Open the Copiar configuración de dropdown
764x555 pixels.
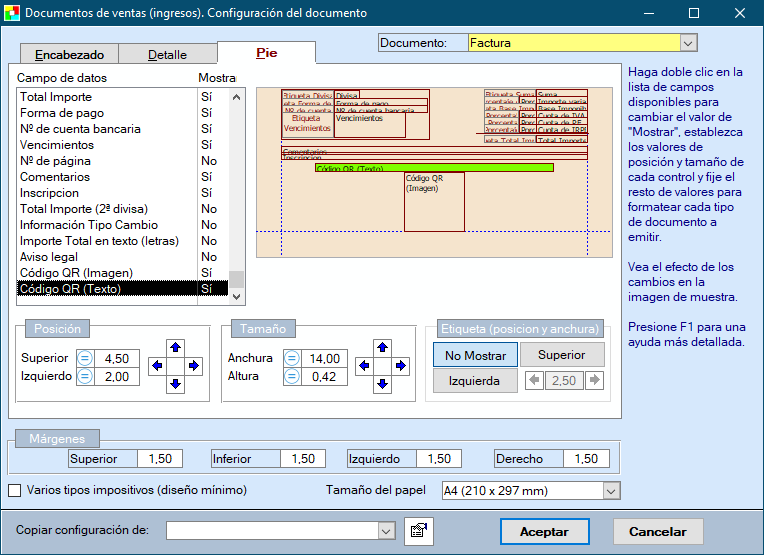[x=387, y=531]
